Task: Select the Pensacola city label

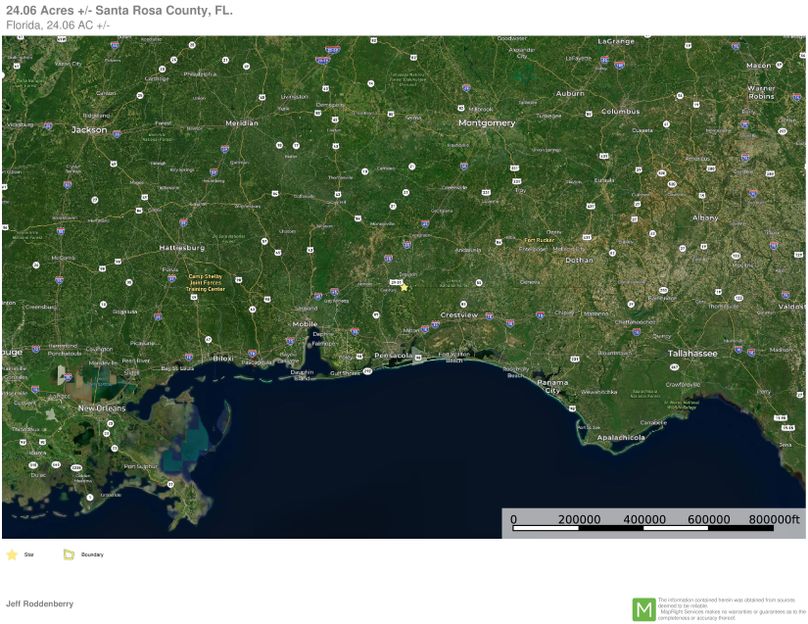Action: [394, 356]
